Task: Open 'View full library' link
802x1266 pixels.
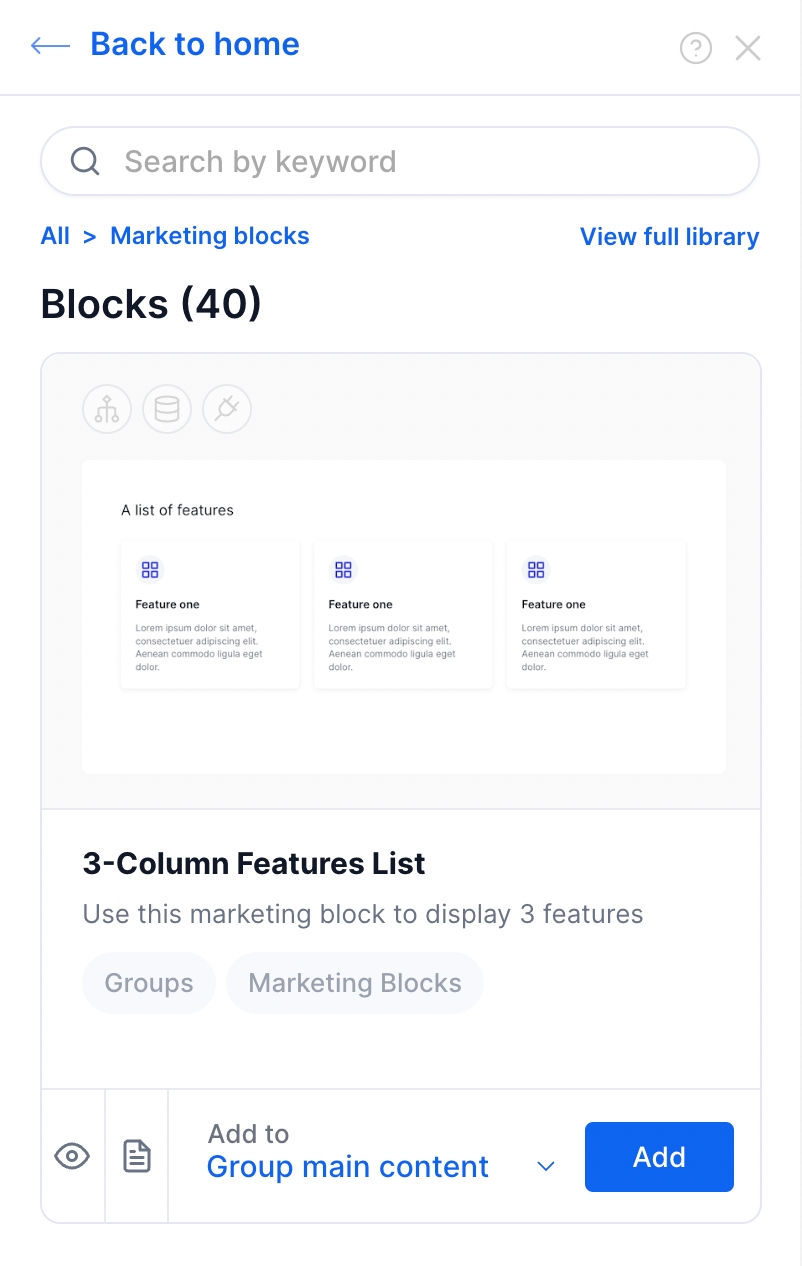Action: coord(669,237)
